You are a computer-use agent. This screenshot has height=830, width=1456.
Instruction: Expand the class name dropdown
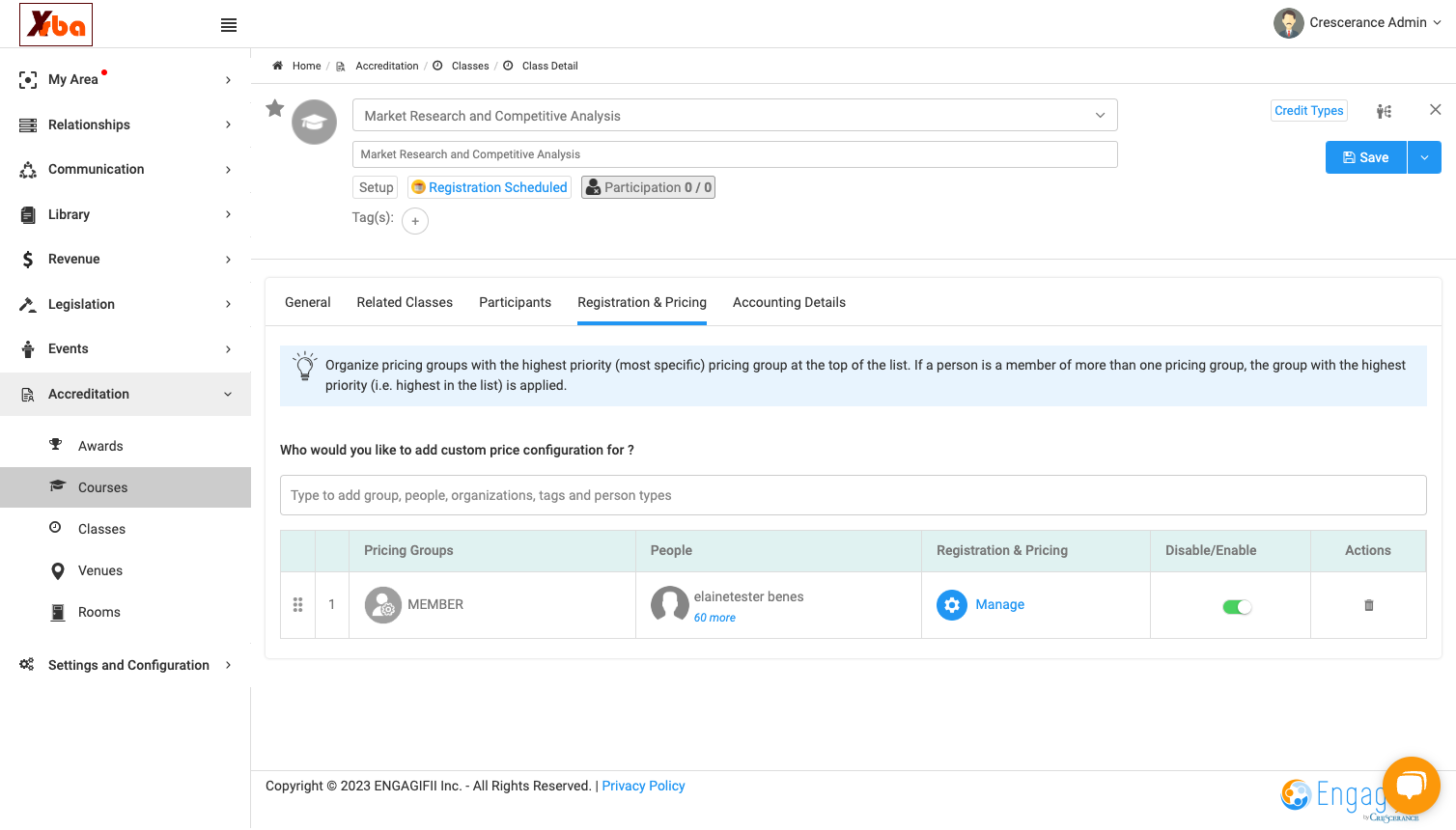pos(1100,116)
